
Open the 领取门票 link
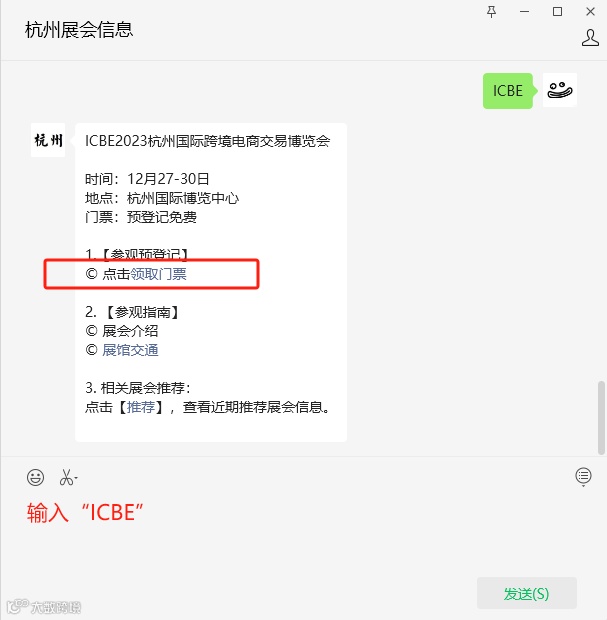pos(158,274)
